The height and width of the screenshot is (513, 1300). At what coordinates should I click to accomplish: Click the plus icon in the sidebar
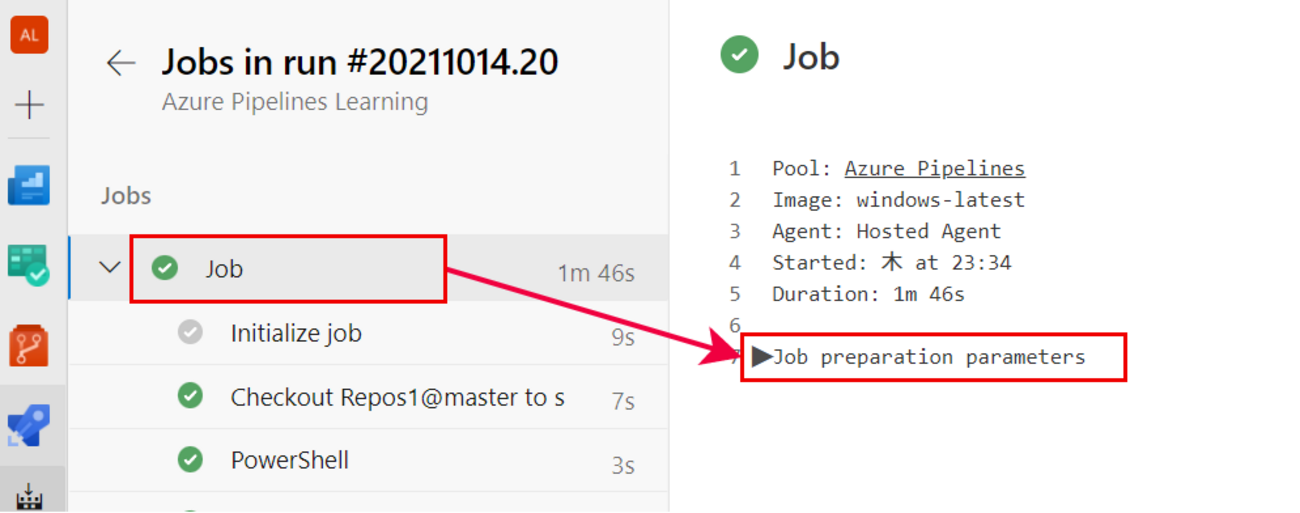[29, 104]
